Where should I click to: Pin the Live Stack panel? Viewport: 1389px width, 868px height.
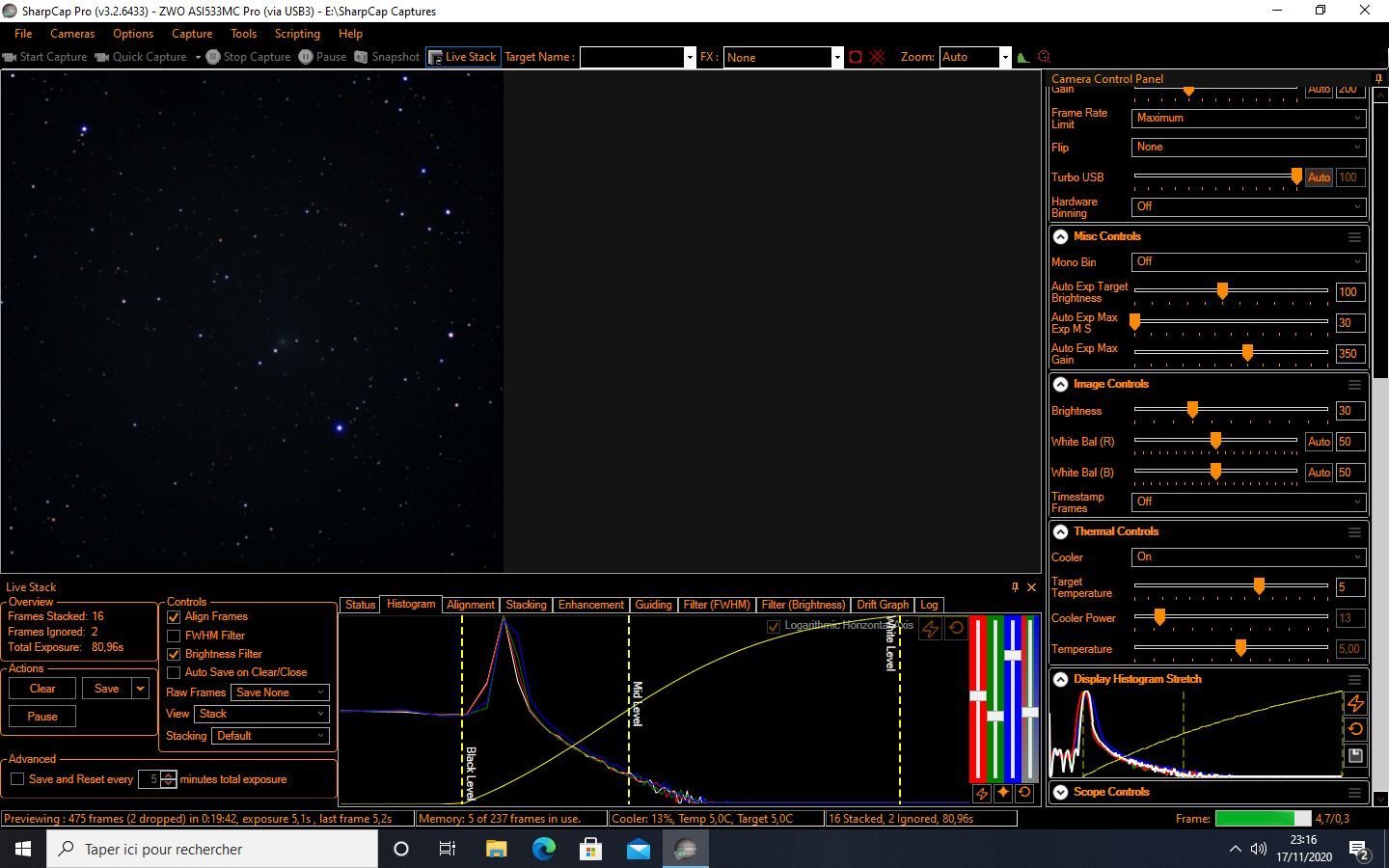pyautogui.click(x=1015, y=586)
